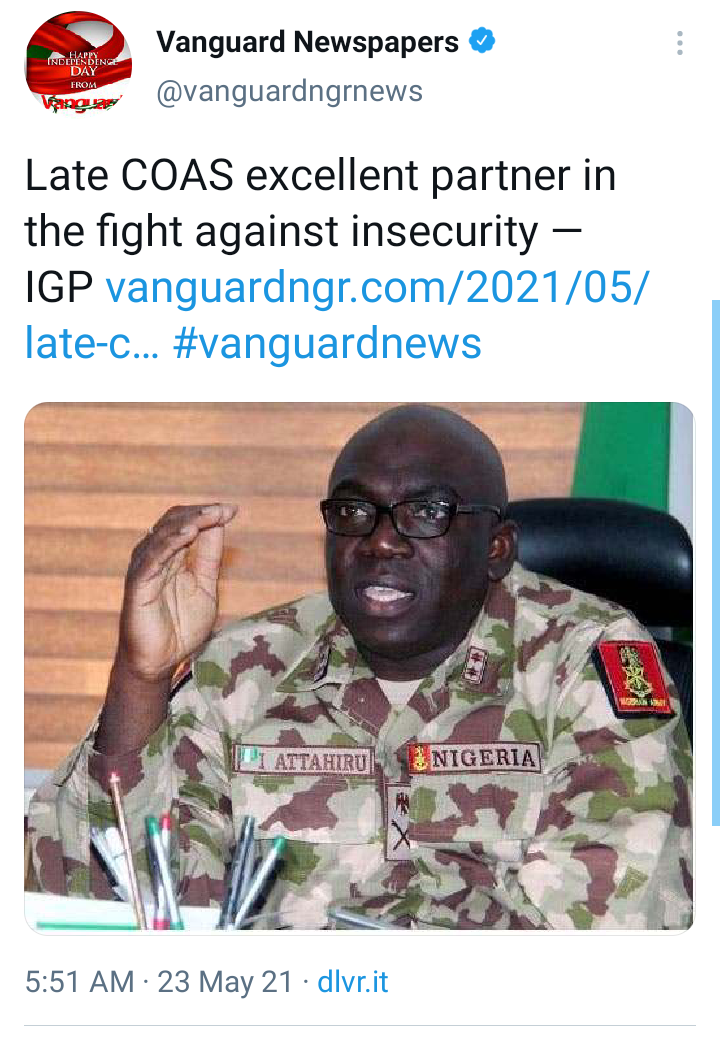The width and height of the screenshot is (720, 1049).
Task: Click the IGP word in the tweet
Action: click(59, 288)
